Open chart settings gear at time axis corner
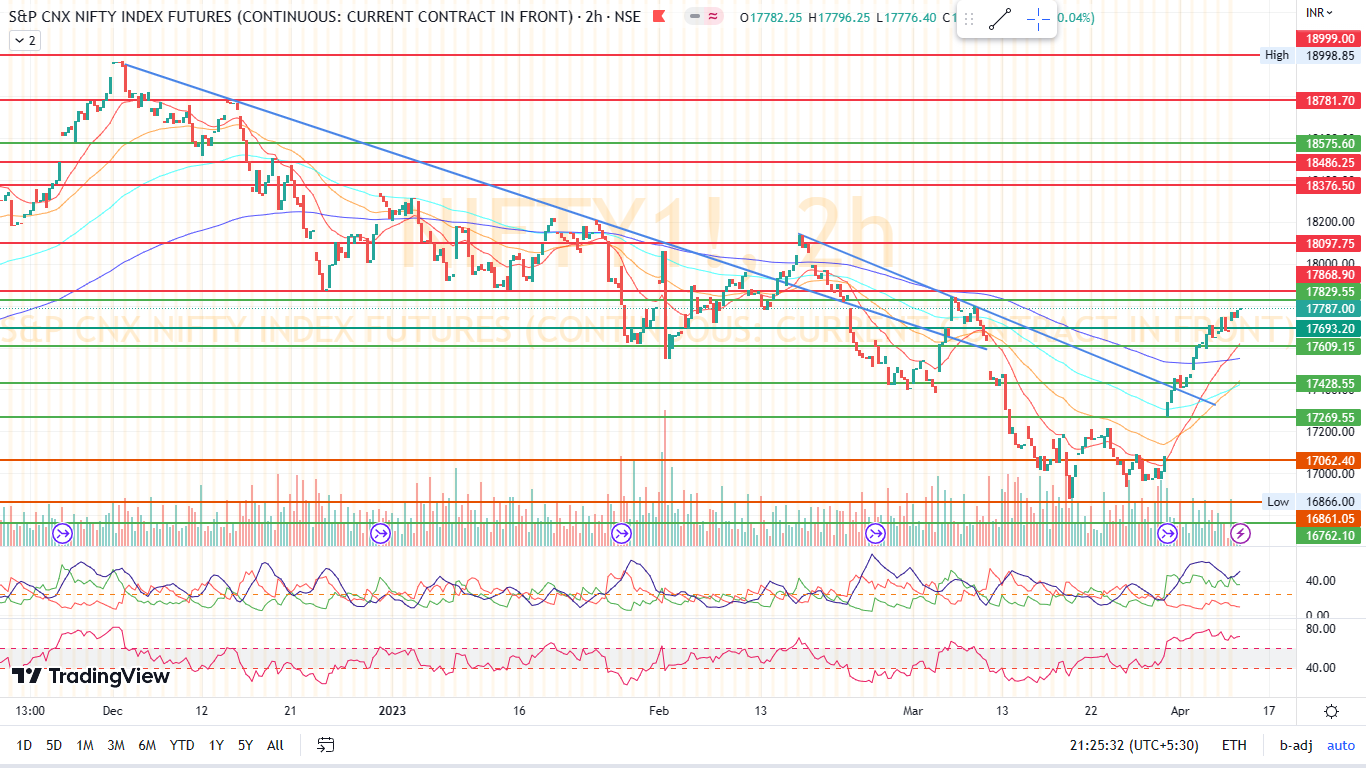The height and width of the screenshot is (768, 1366). pyautogui.click(x=1331, y=711)
